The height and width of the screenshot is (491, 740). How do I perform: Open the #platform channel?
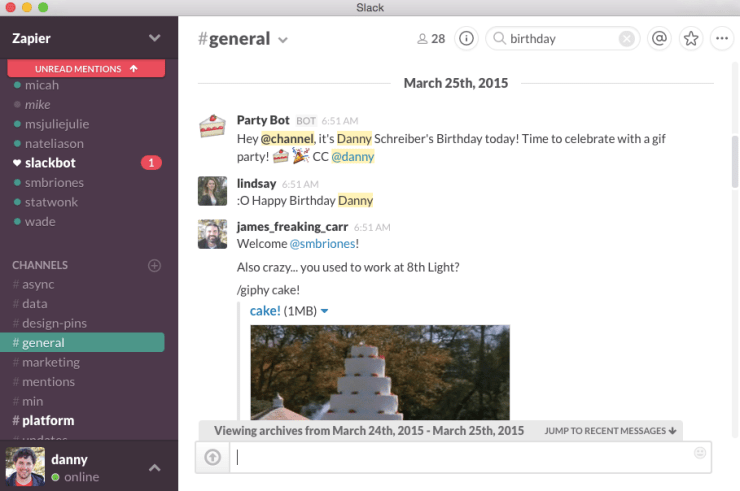tap(48, 420)
